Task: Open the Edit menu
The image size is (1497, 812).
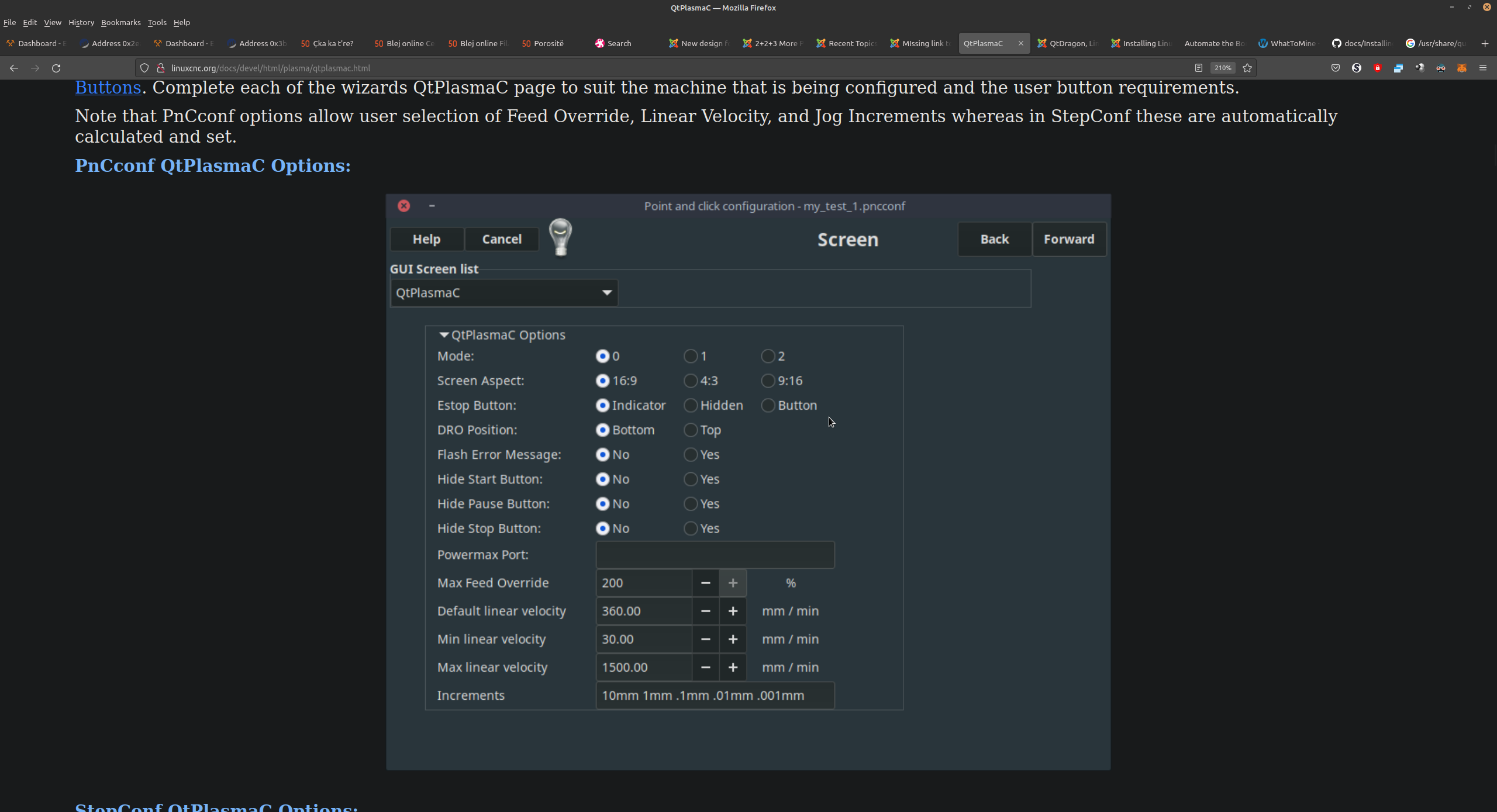Action: pos(30,22)
